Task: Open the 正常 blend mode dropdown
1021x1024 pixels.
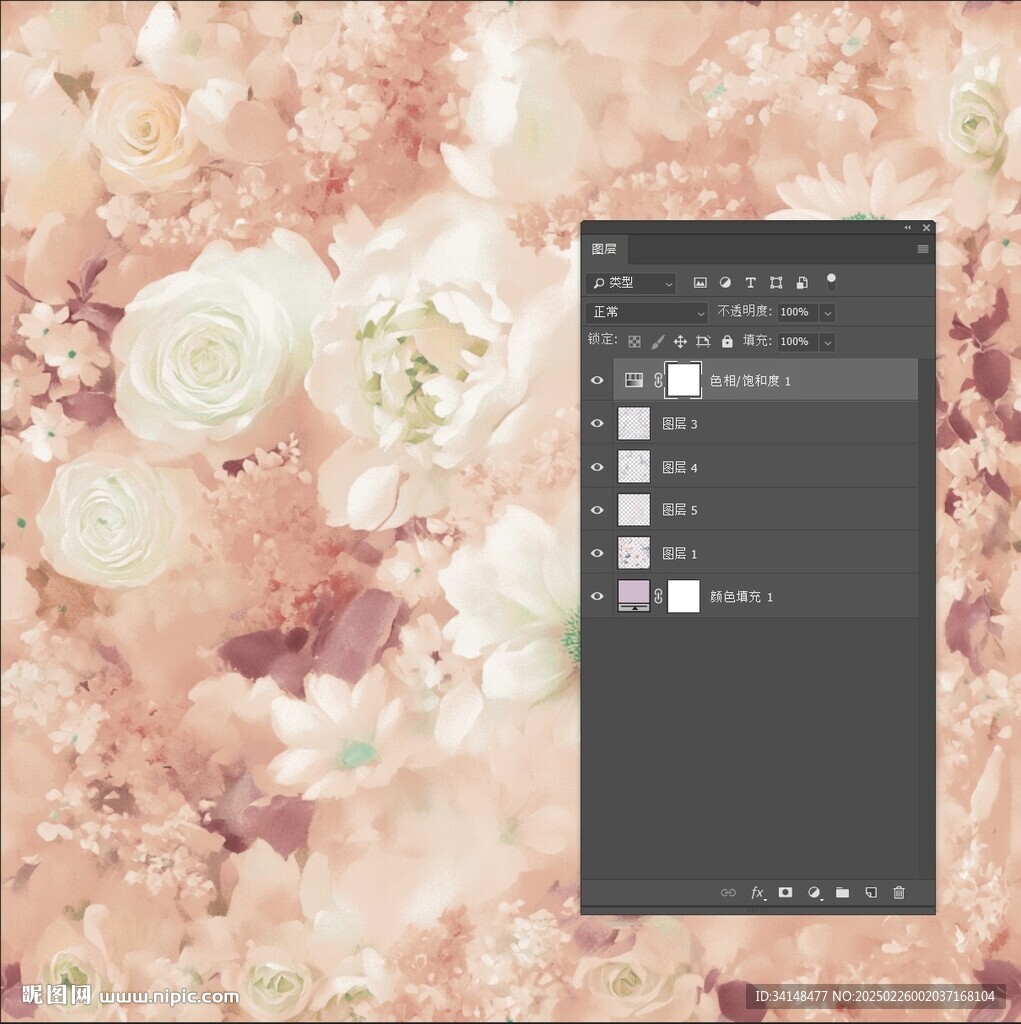Action: pyautogui.click(x=647, y=312)
